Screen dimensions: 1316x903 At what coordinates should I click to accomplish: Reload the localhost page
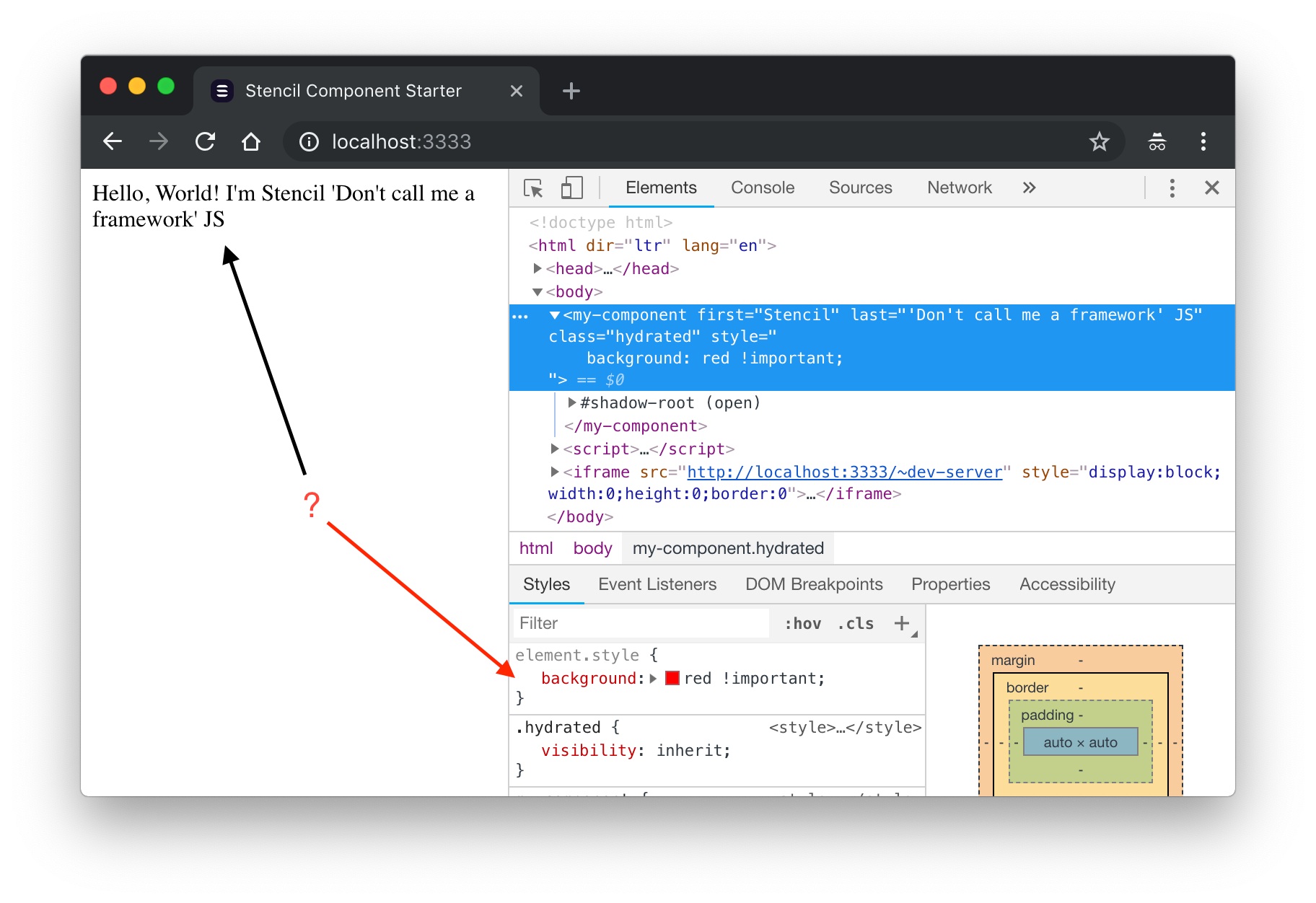(206, 141)
